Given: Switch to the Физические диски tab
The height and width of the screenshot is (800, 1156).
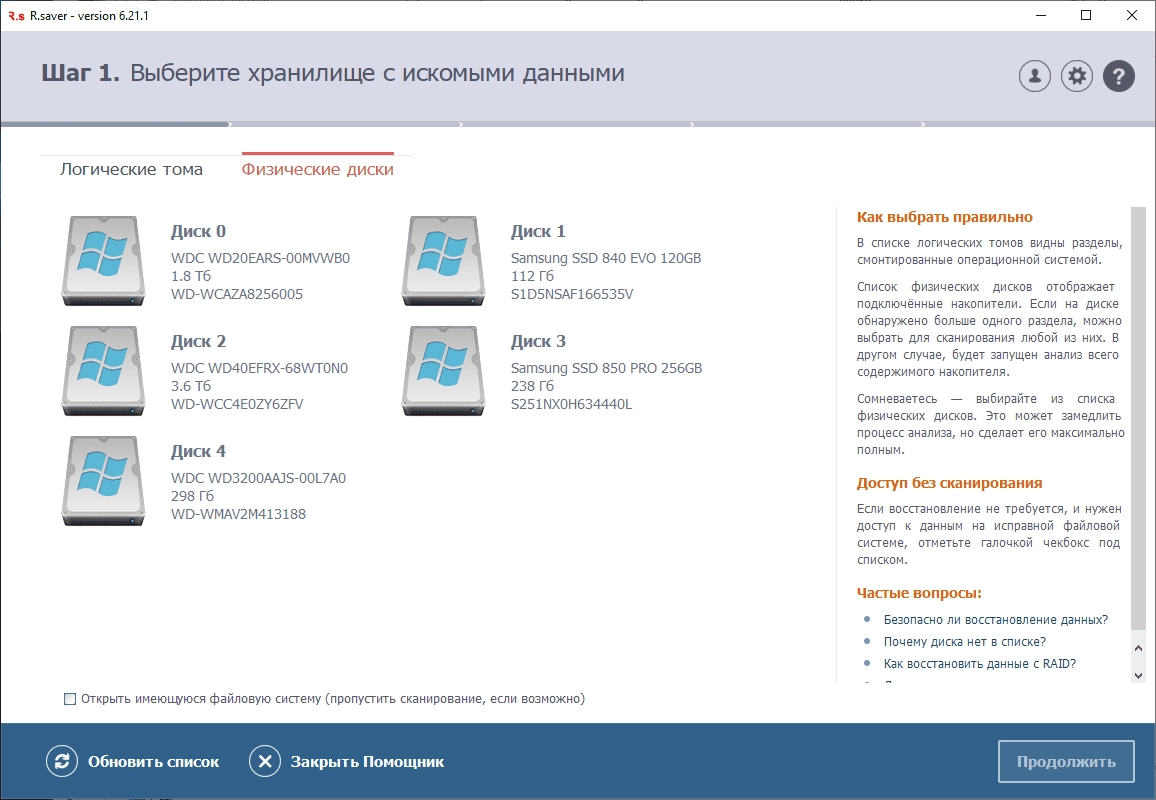Looking at the screenshot, I should point(318,169).
